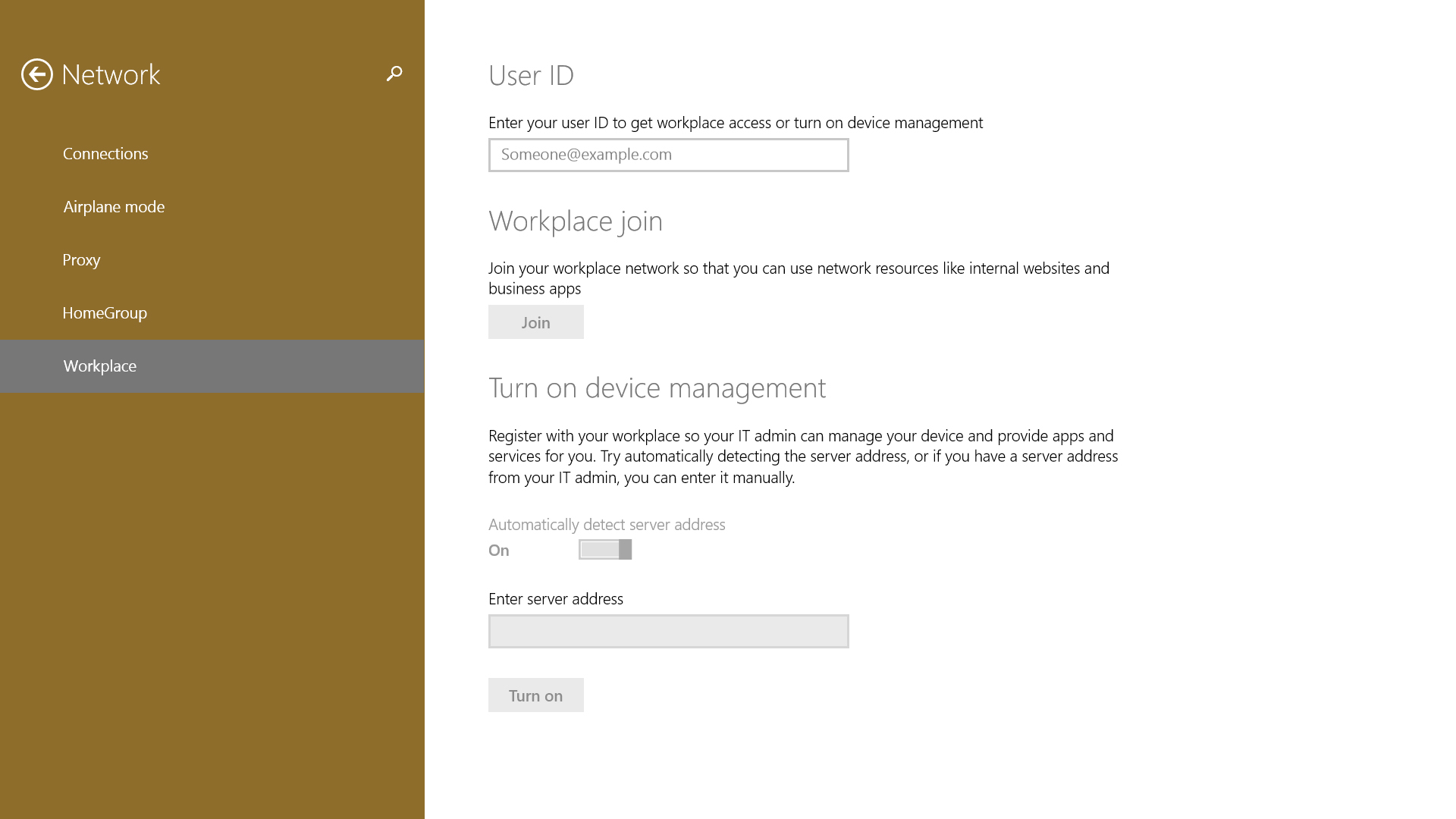Open the Connections settings page
This screenshot has width=1456, height=819.
tap(105, 153)
